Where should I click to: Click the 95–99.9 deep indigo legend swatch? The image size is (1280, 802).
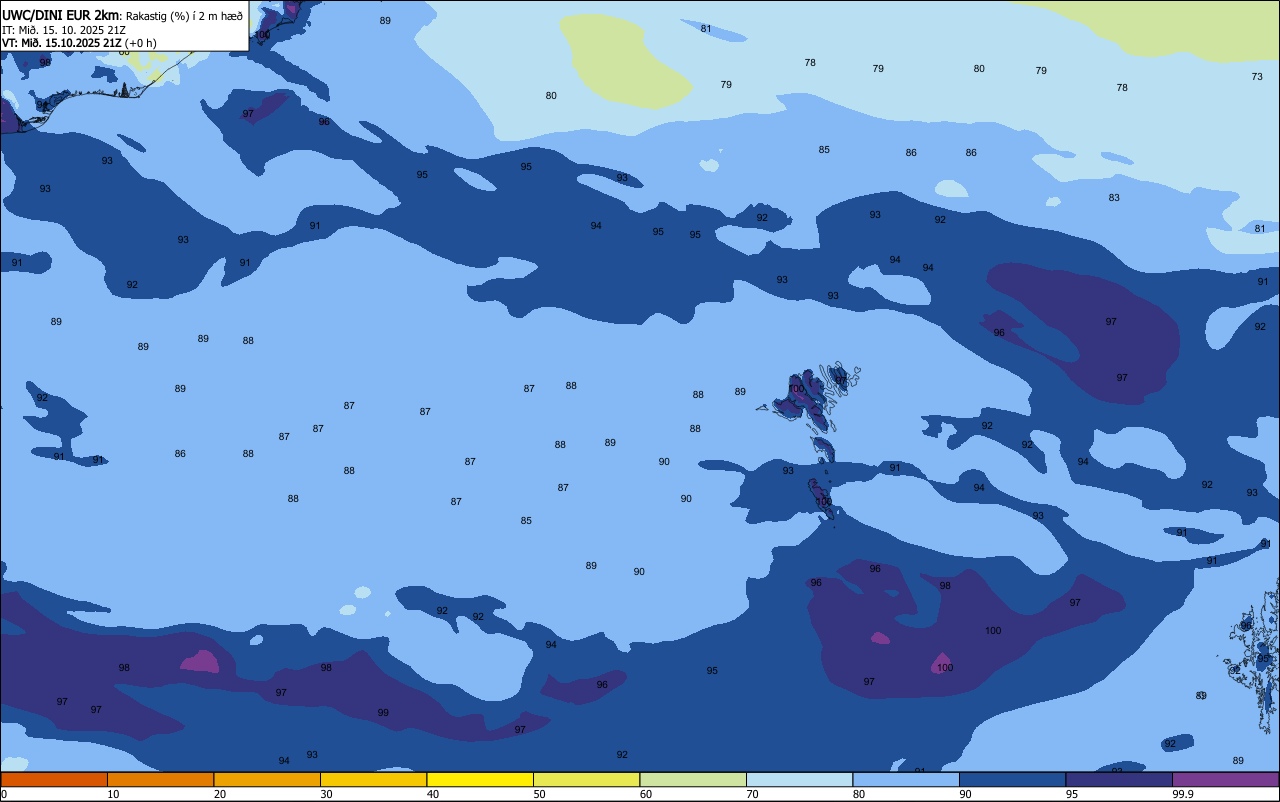1119,779
